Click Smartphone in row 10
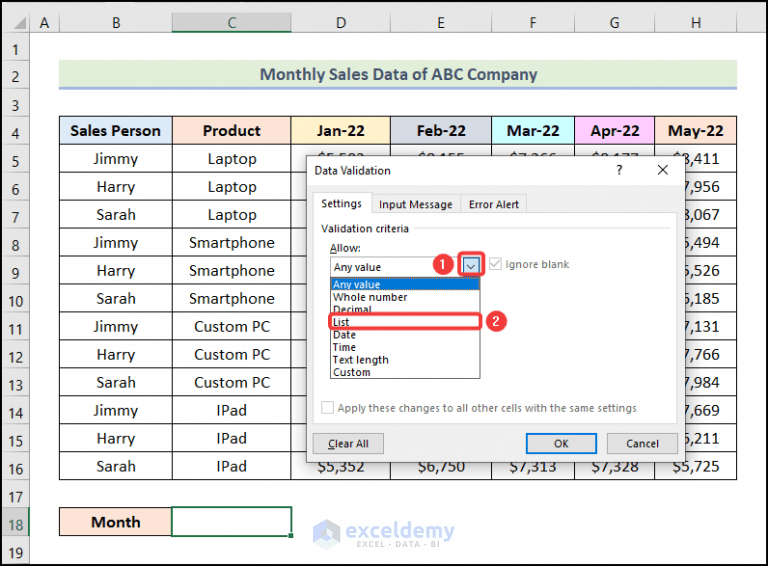 click(232, 298)
